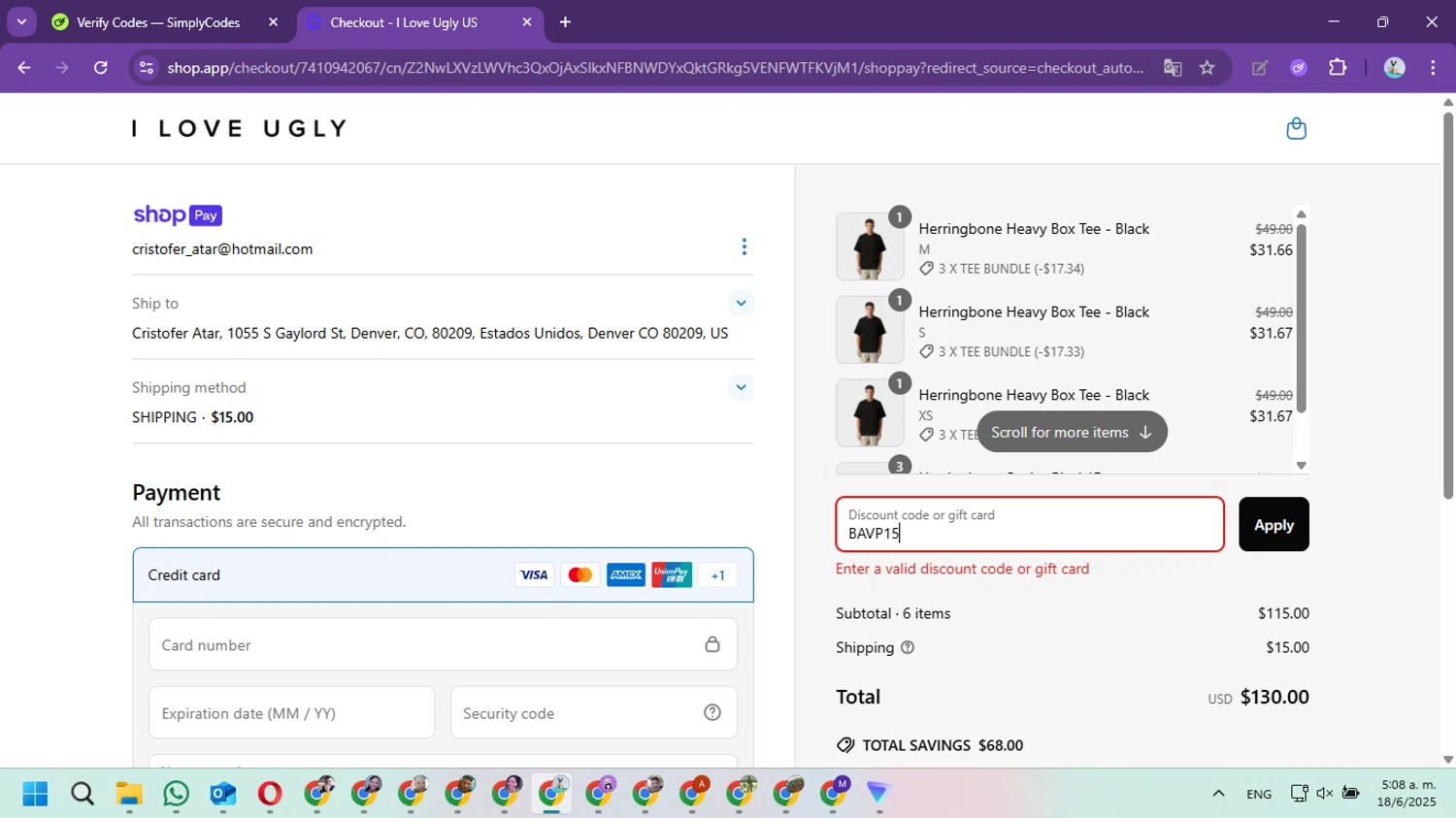The image size is (1456, 818).
Task: Focus the Card number field
Action: point(443,644)
